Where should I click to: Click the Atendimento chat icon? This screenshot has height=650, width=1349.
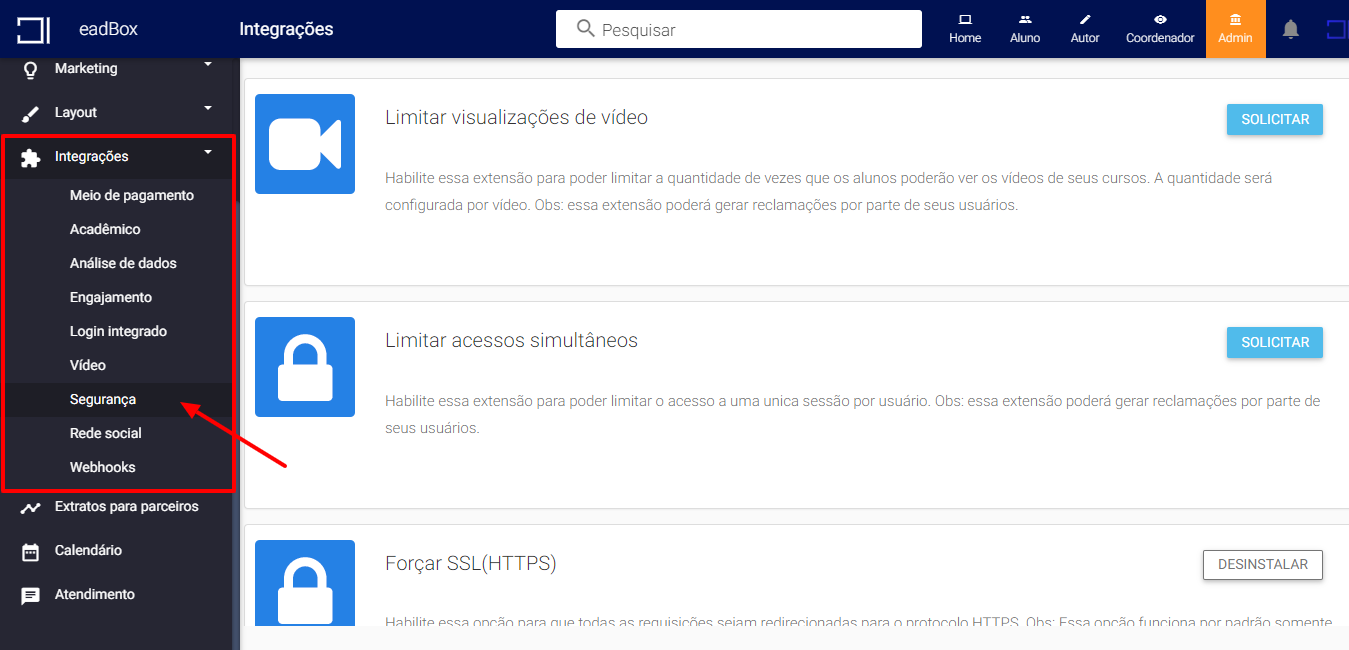coord(31,595)
